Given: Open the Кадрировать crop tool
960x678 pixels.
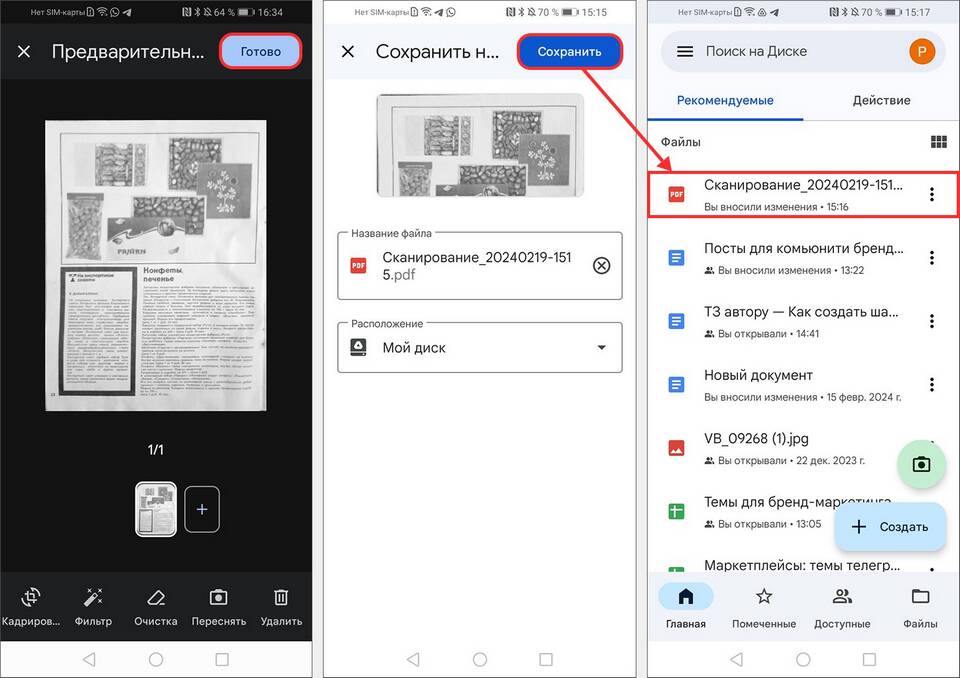Looking at the screenshot, I should 31,607.
